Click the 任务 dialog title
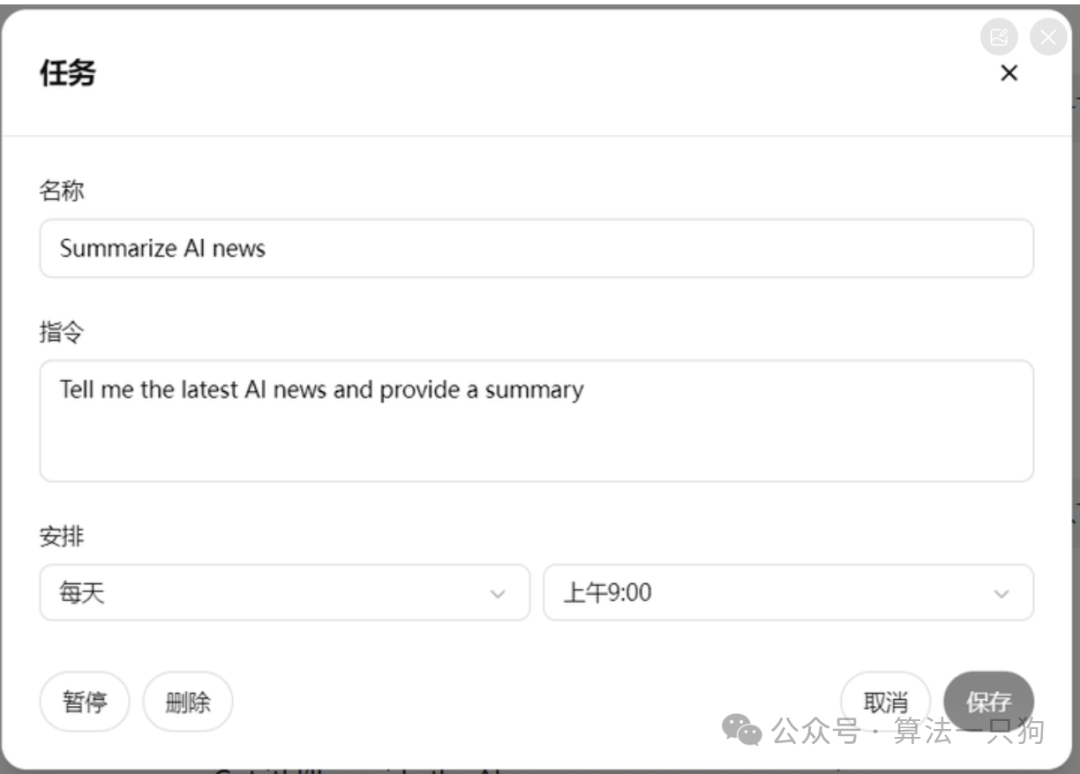 pos(68,73)
